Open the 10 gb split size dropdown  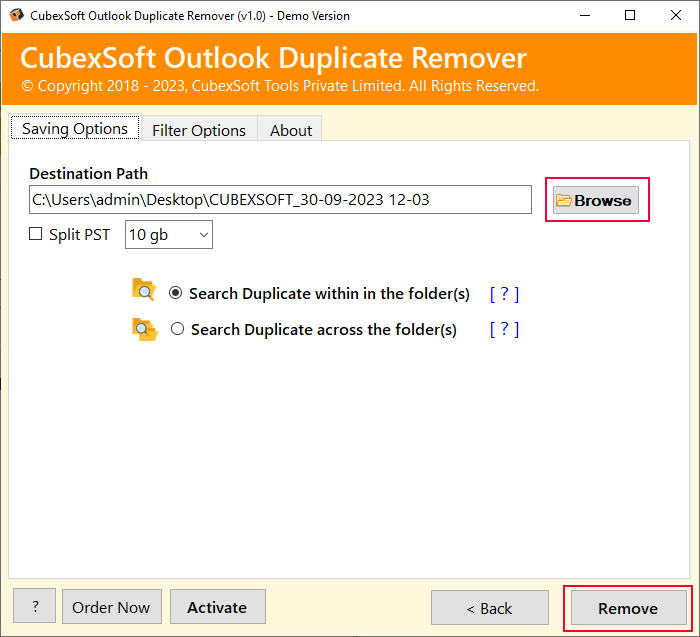pos(169,234)
